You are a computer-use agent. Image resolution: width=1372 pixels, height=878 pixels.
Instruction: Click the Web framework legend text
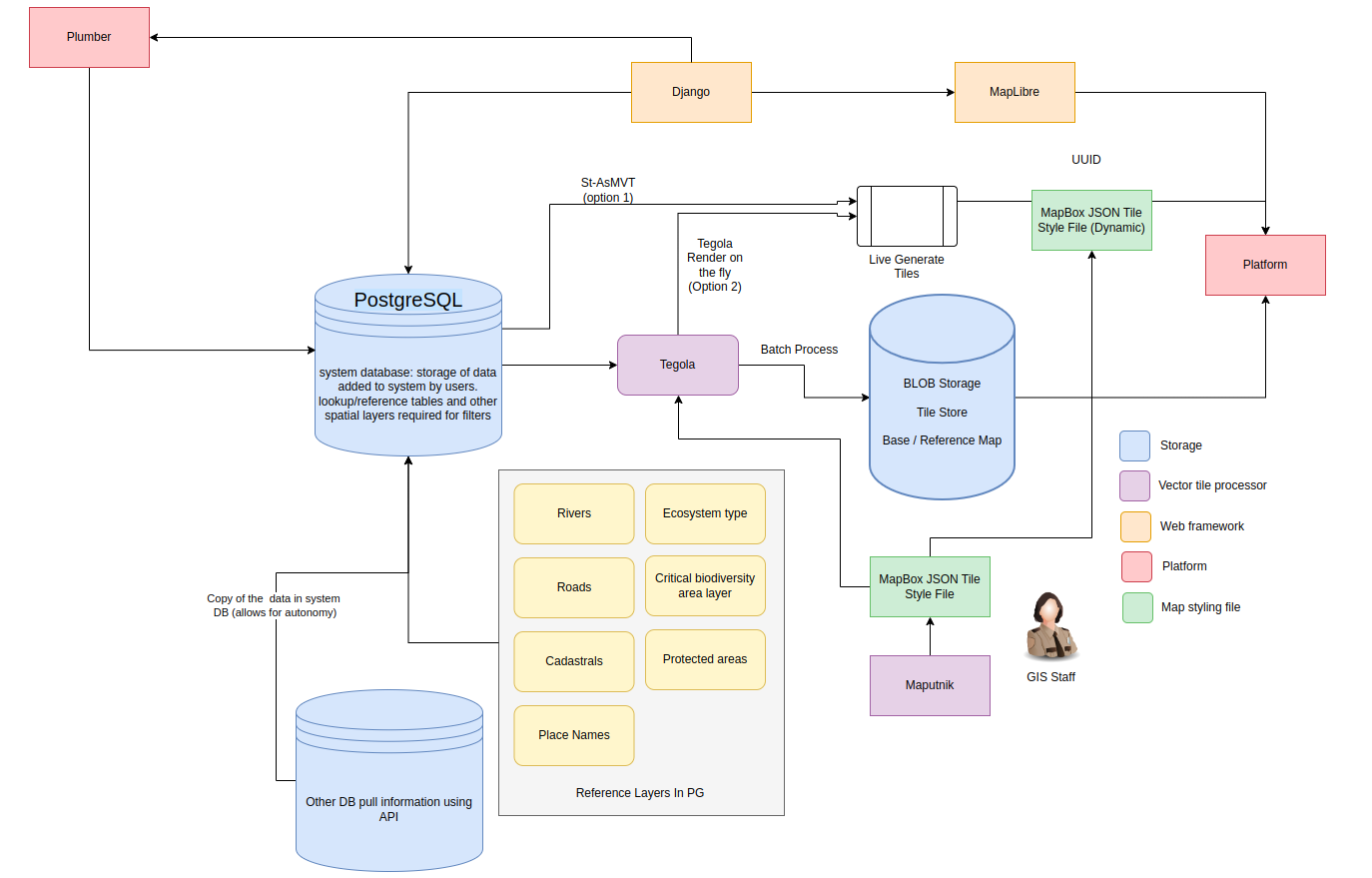(1202, 526)
